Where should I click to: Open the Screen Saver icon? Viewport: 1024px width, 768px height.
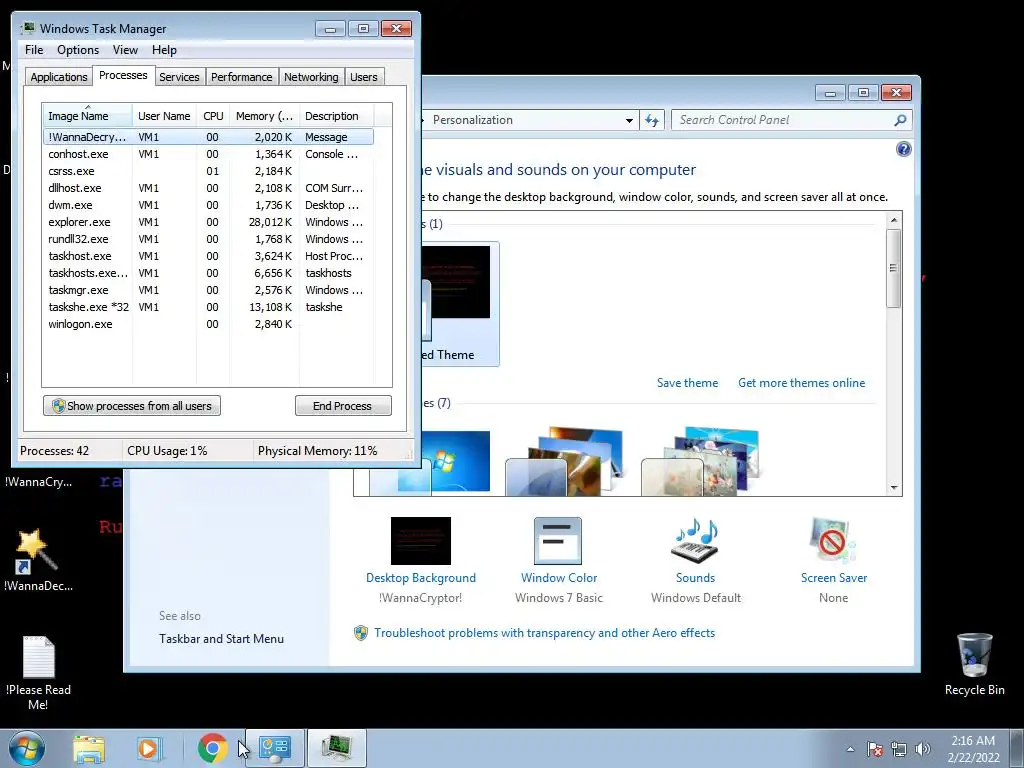point(833,541)
